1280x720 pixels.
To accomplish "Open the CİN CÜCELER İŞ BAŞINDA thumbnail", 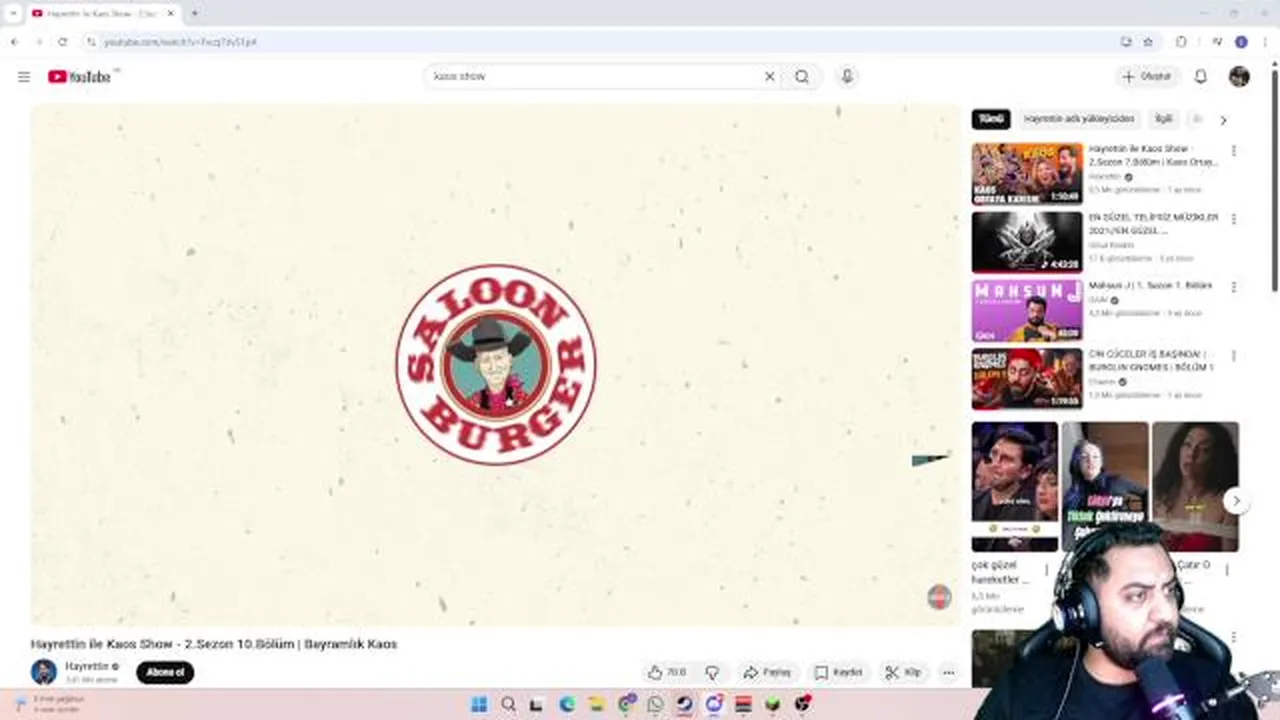I will tap(1027, 378).
